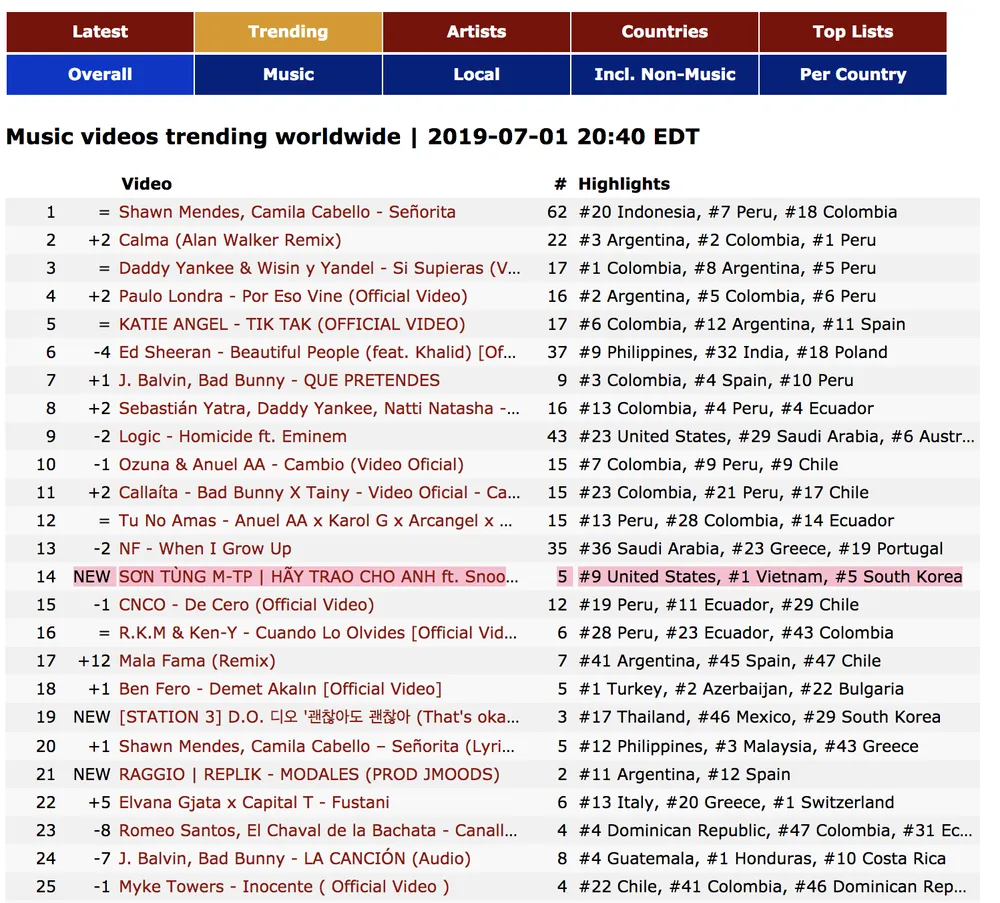Open Logic - Homicide ft. Eminem link
1000x903 pixels.
pyautogui.click(x=233, y=436)
